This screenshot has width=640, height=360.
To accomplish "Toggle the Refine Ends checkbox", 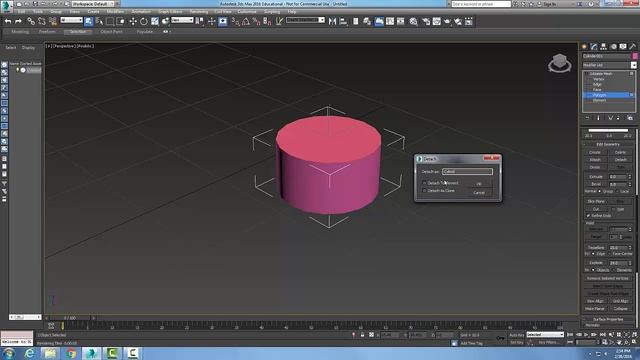I will 588,216.
